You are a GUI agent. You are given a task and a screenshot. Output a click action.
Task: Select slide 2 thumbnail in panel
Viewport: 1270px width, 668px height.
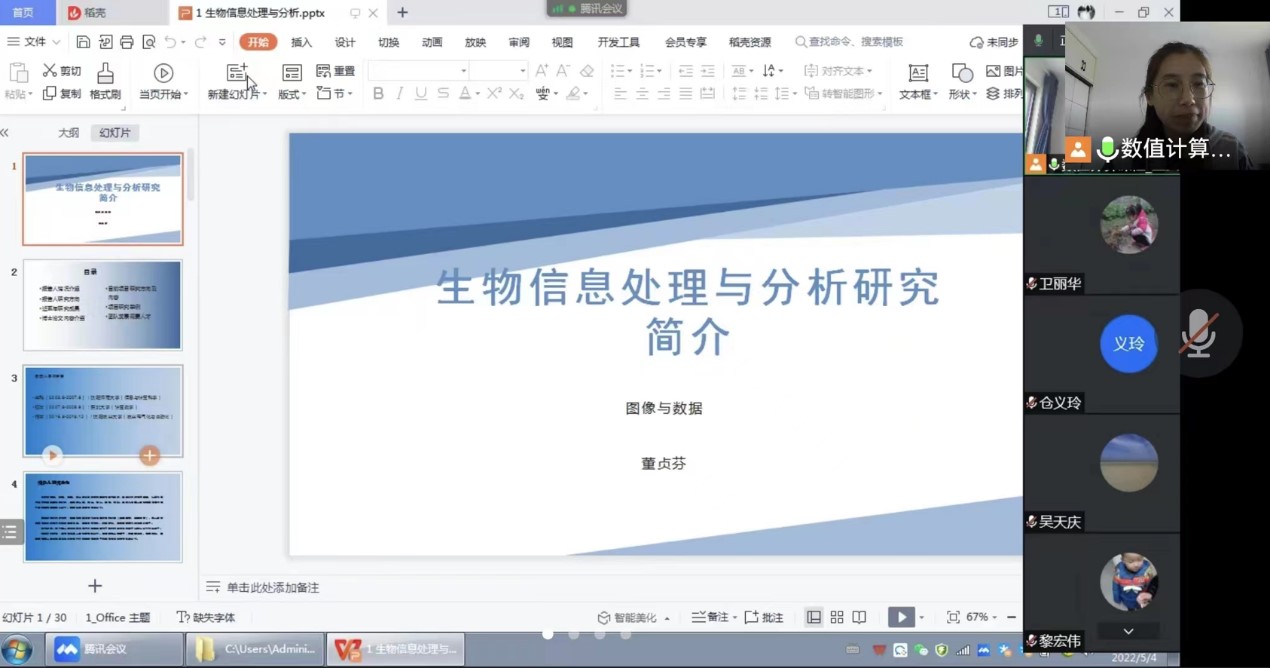coord(103,305)
